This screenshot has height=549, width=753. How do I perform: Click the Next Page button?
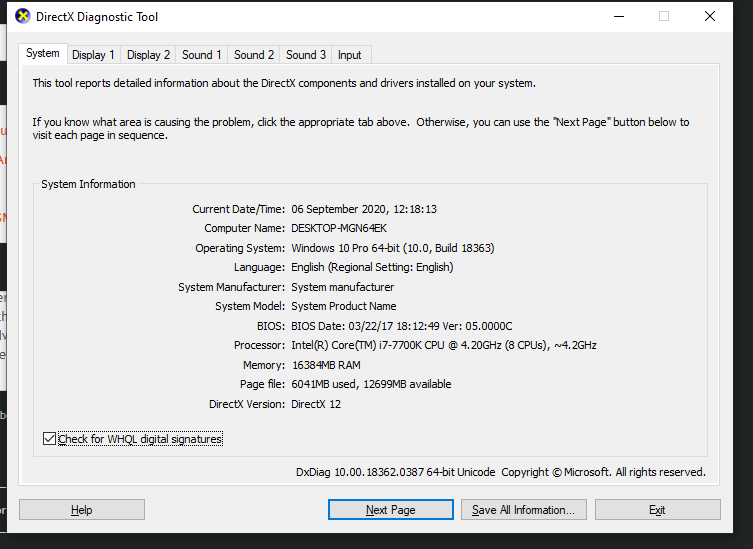coord(390,510)
